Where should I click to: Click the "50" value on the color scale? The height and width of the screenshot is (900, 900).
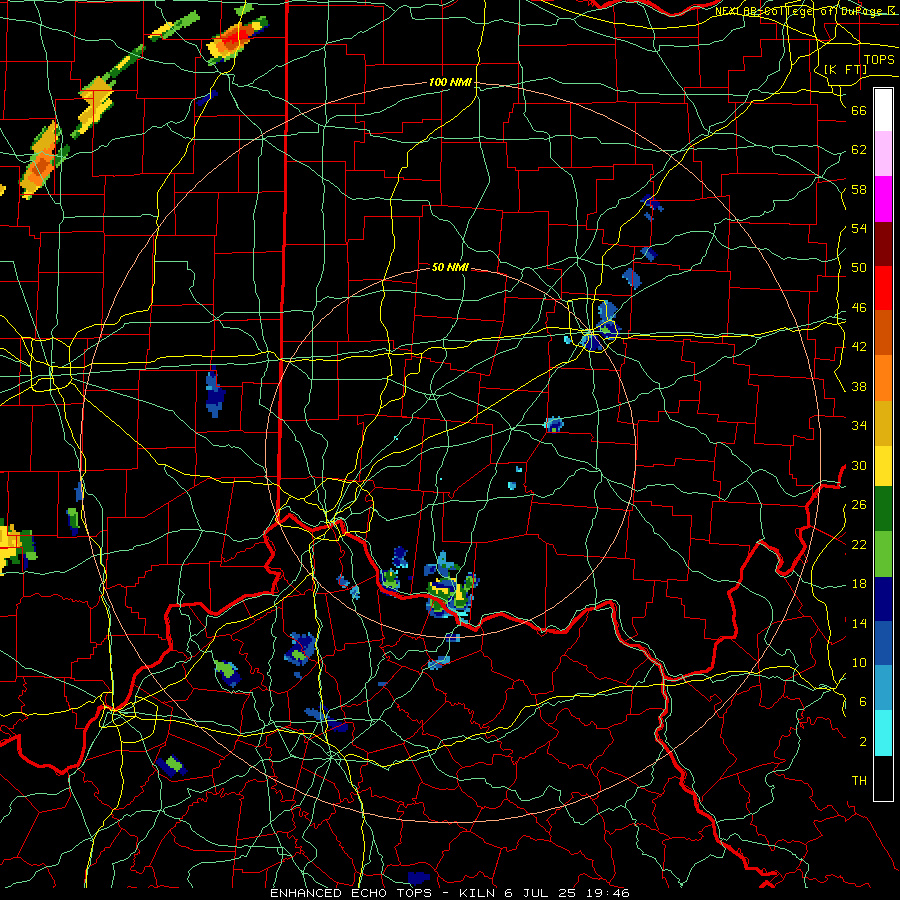[859, 268]
